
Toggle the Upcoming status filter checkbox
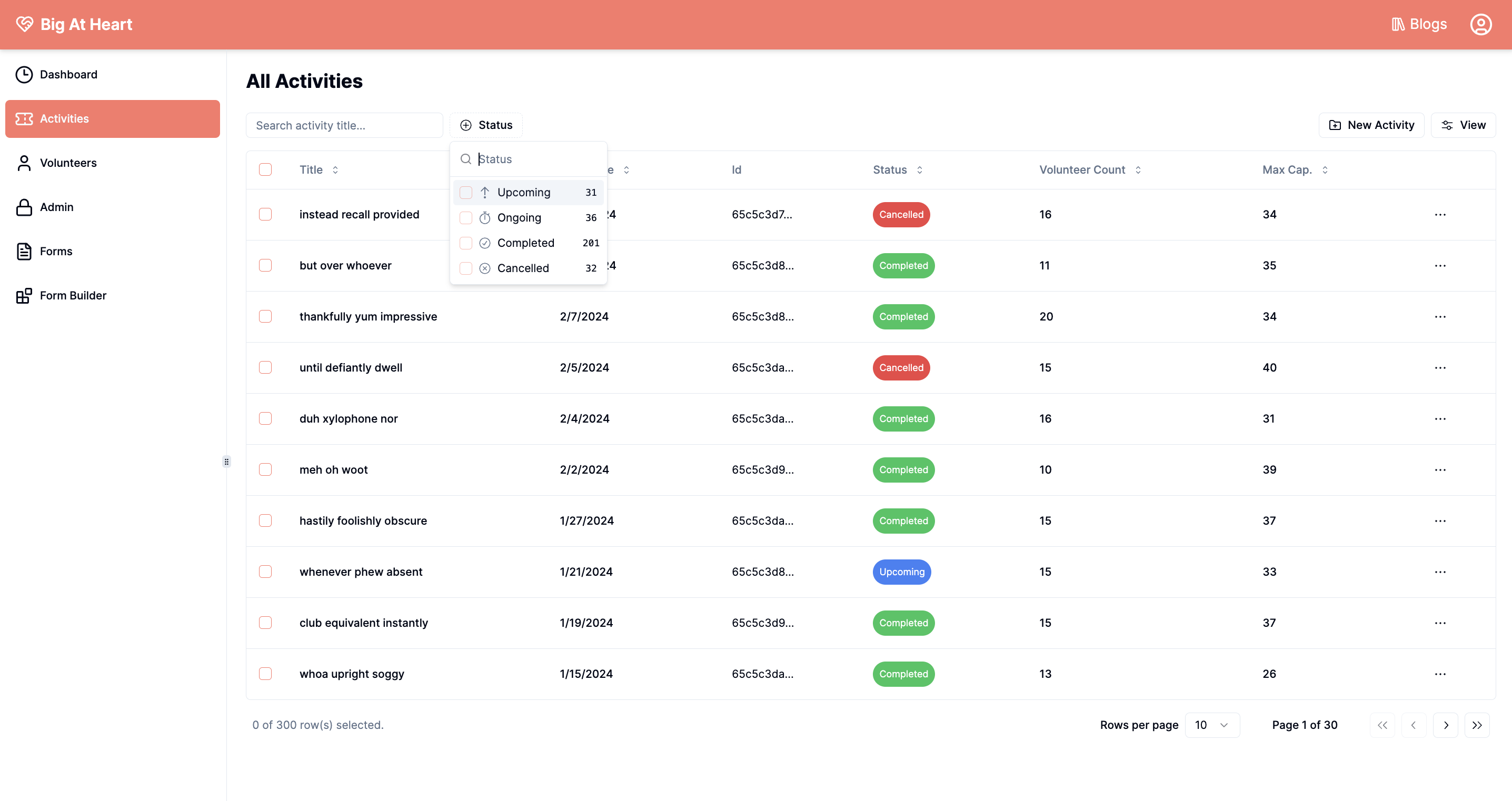(466, 192)
